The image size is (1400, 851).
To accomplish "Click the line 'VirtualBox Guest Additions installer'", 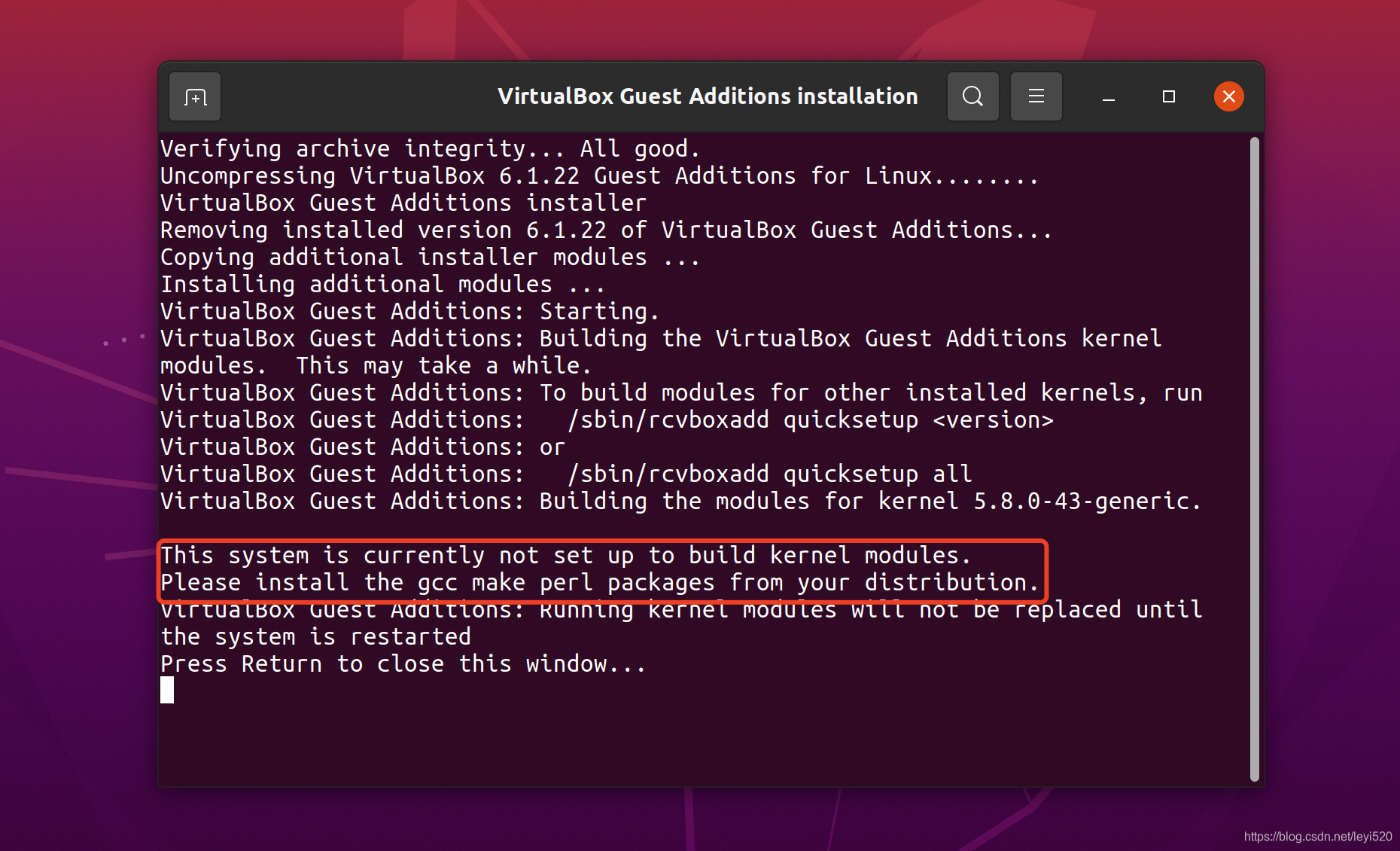I will coord(403,203).
